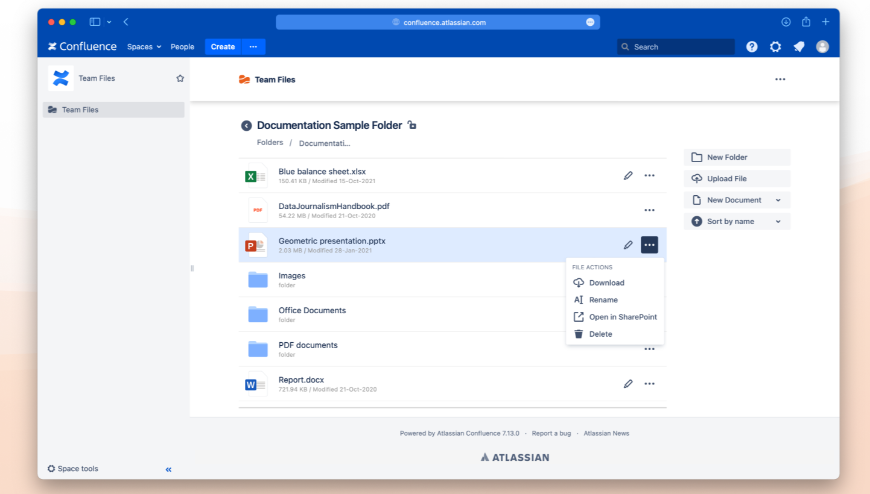Click the Documentati... breadcrumb

(325, 143)
